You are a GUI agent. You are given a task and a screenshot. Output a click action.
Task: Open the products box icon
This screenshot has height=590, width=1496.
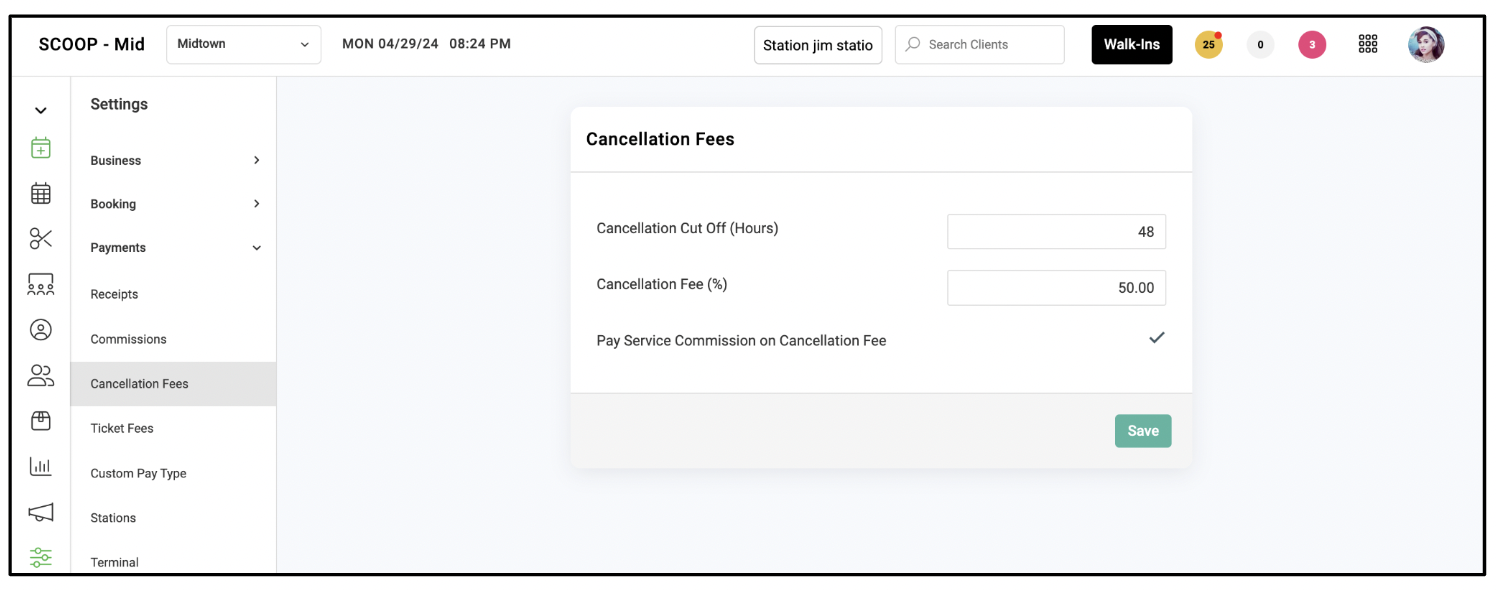[x=40, y=421]
